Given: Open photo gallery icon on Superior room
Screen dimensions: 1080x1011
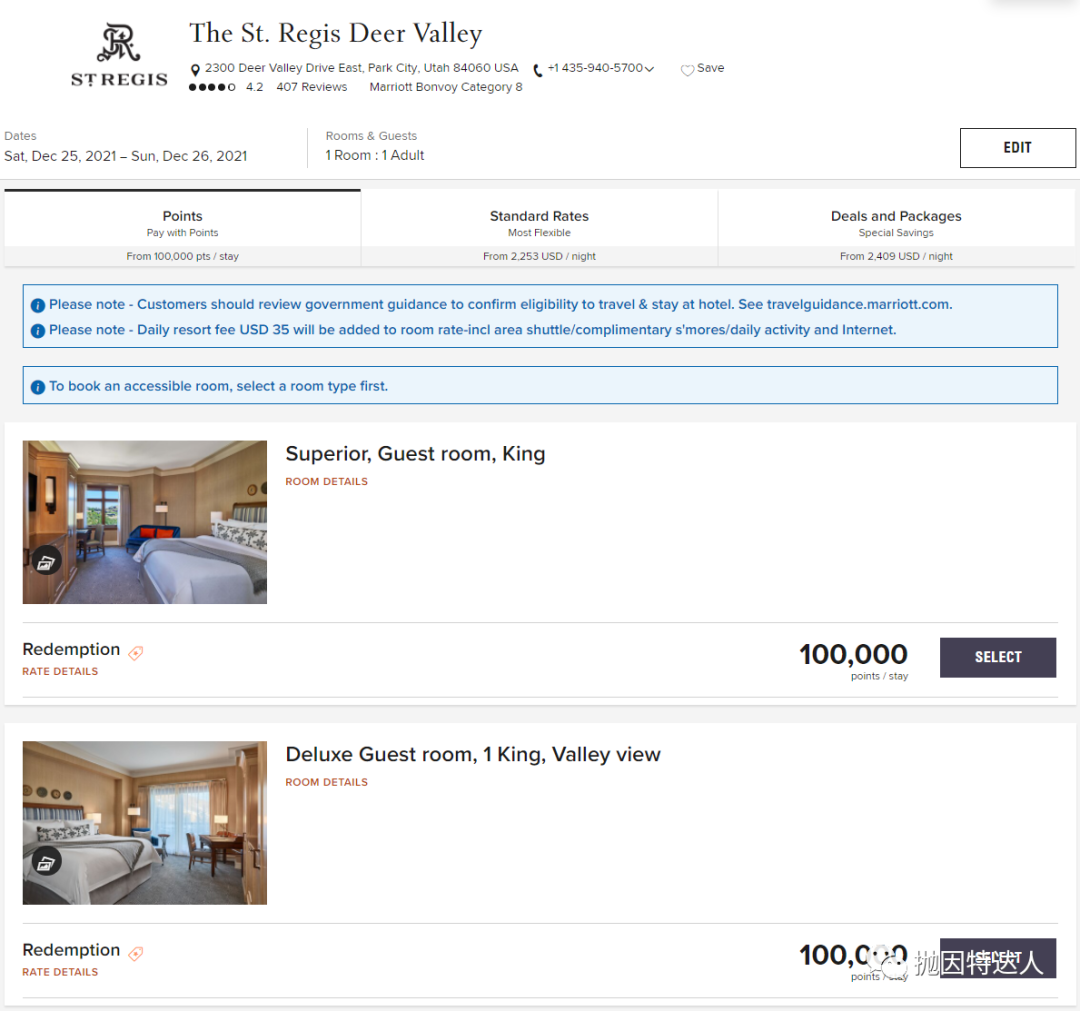Looking at the screenshot, I should pos(46,562).
